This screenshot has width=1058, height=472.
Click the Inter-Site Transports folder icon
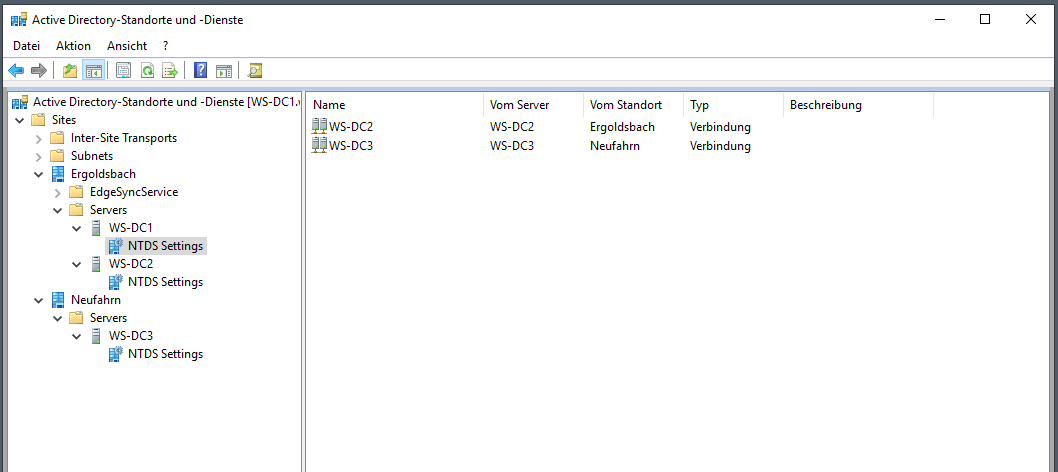pos(58,138)
